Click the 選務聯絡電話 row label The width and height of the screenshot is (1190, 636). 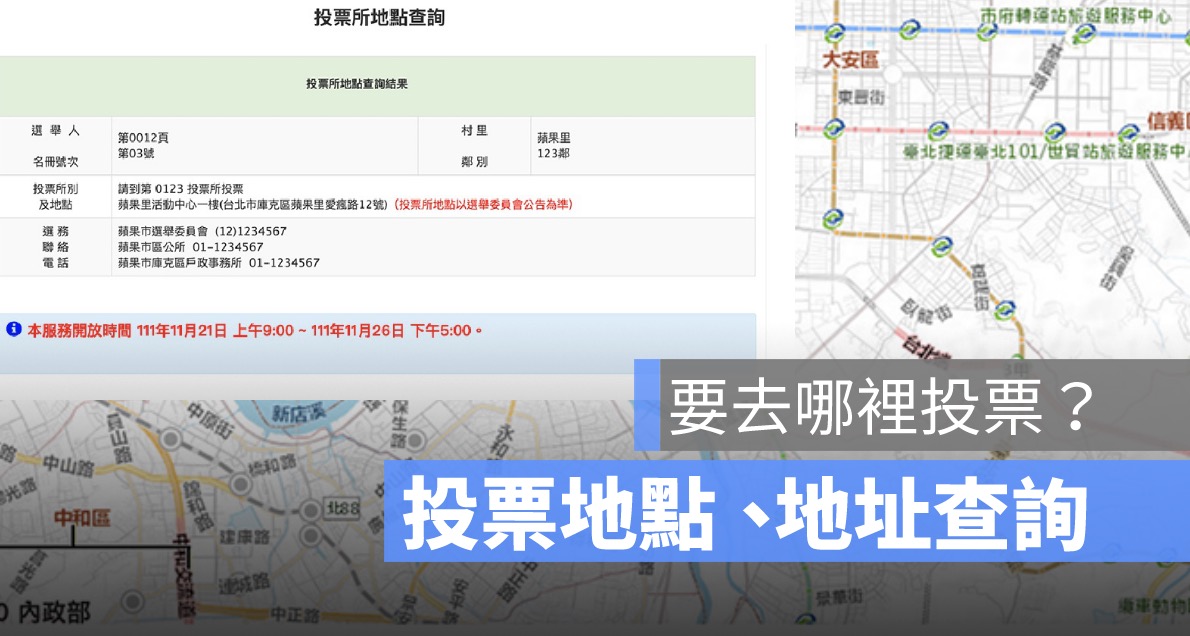pyautogui.click(x=55, y=247)
